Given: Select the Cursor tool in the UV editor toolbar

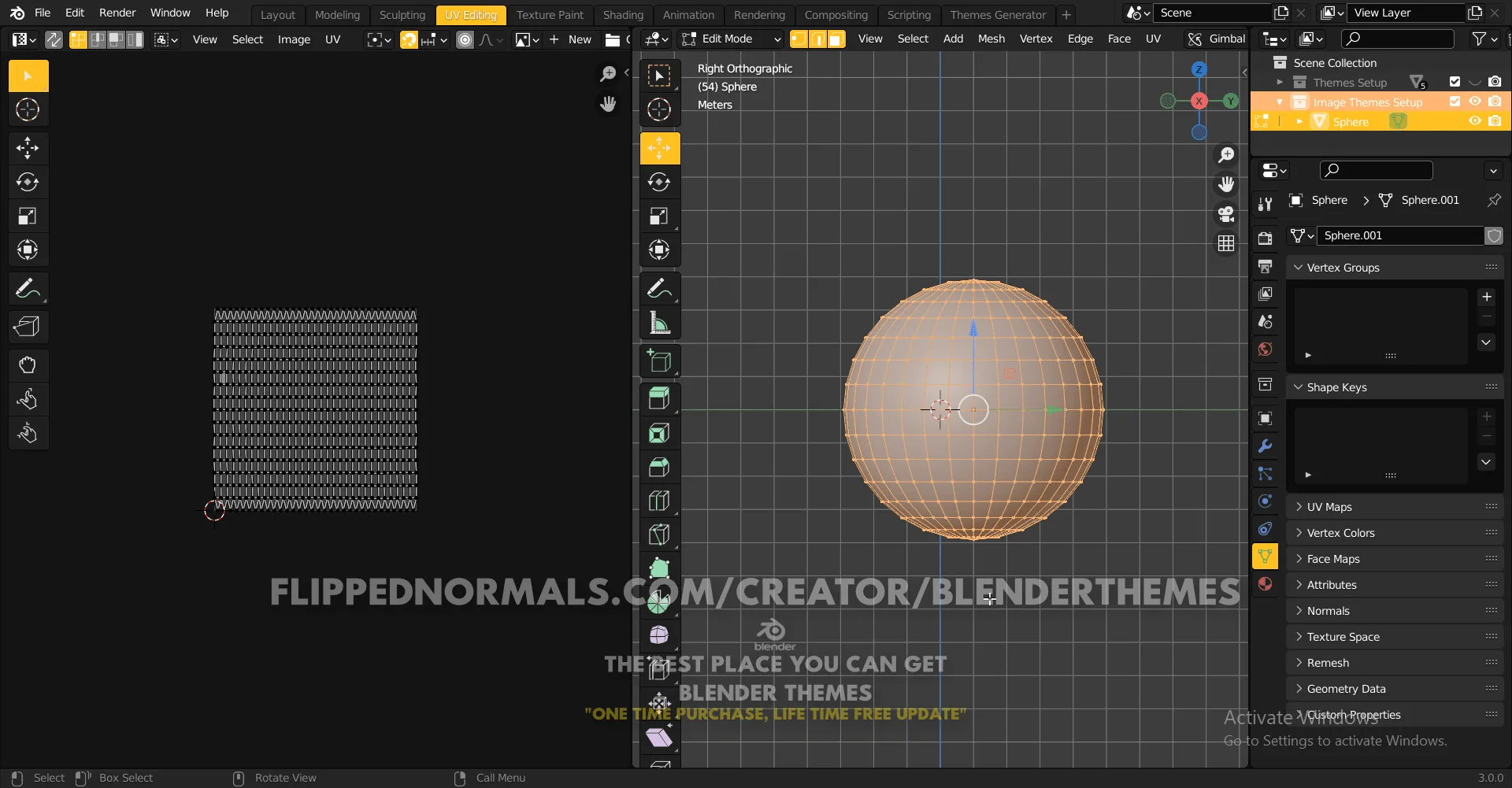Looking at the screenshot, I should 28,110.
